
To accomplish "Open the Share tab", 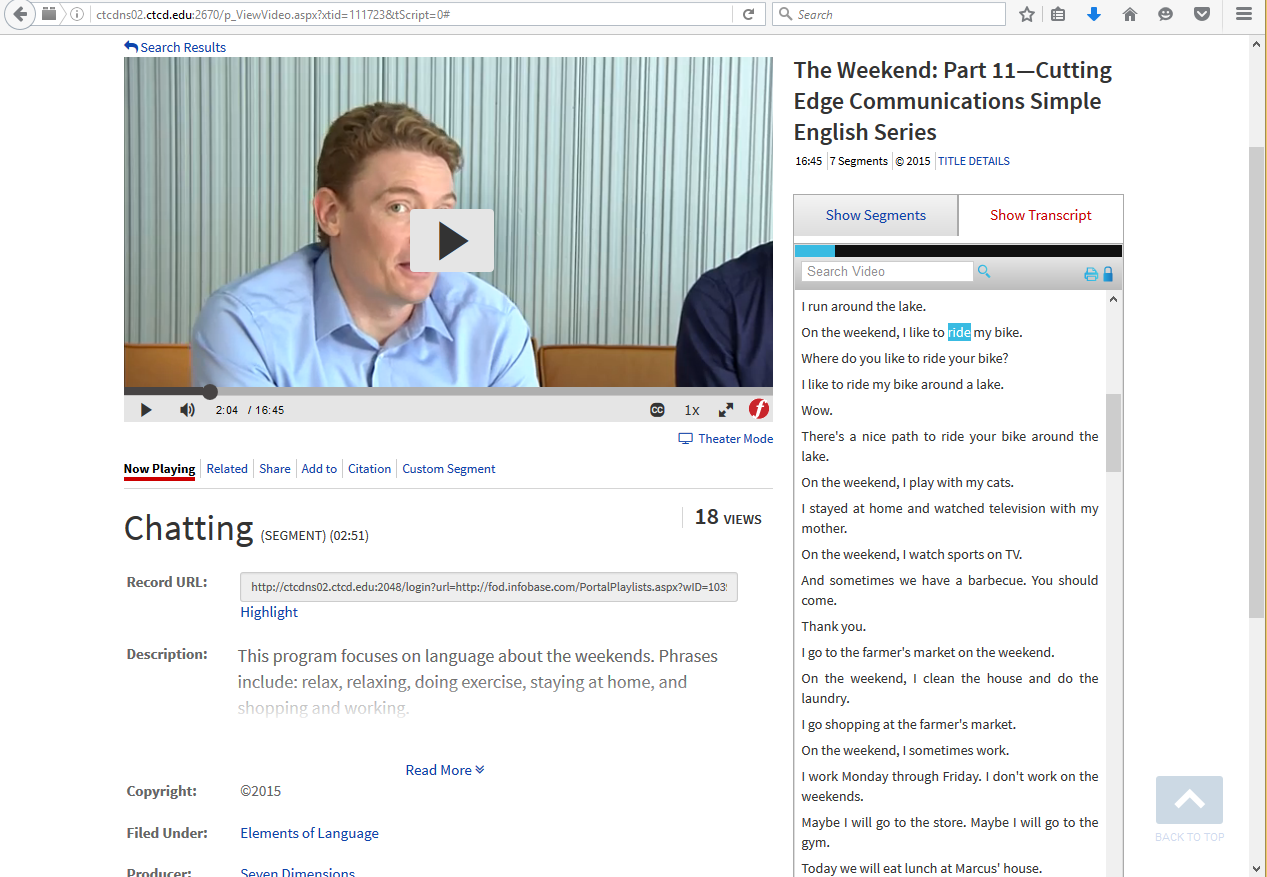I will tap(275, 469).
